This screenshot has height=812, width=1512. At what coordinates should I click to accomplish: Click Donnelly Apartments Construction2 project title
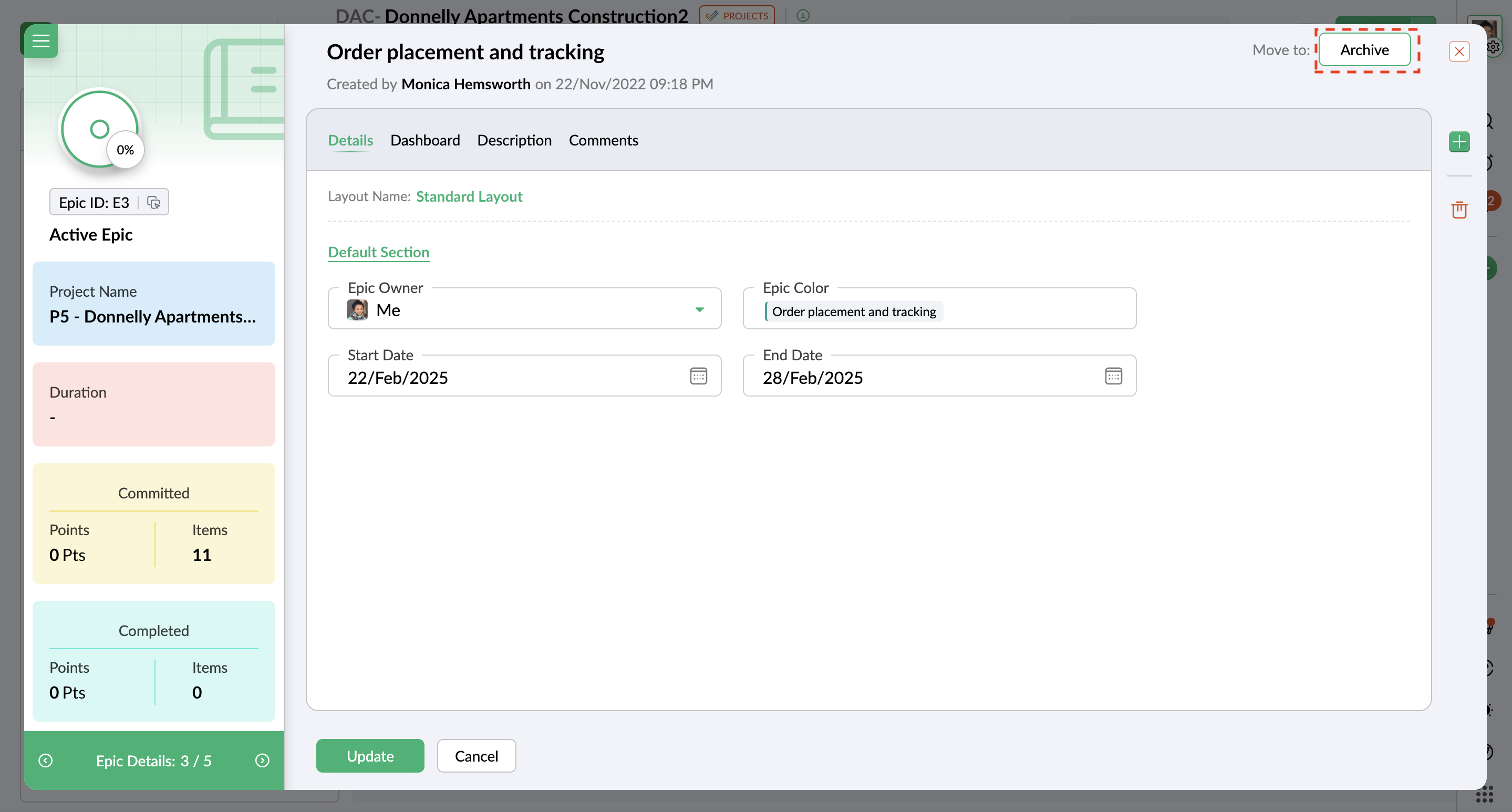click(x=536, y=16)
